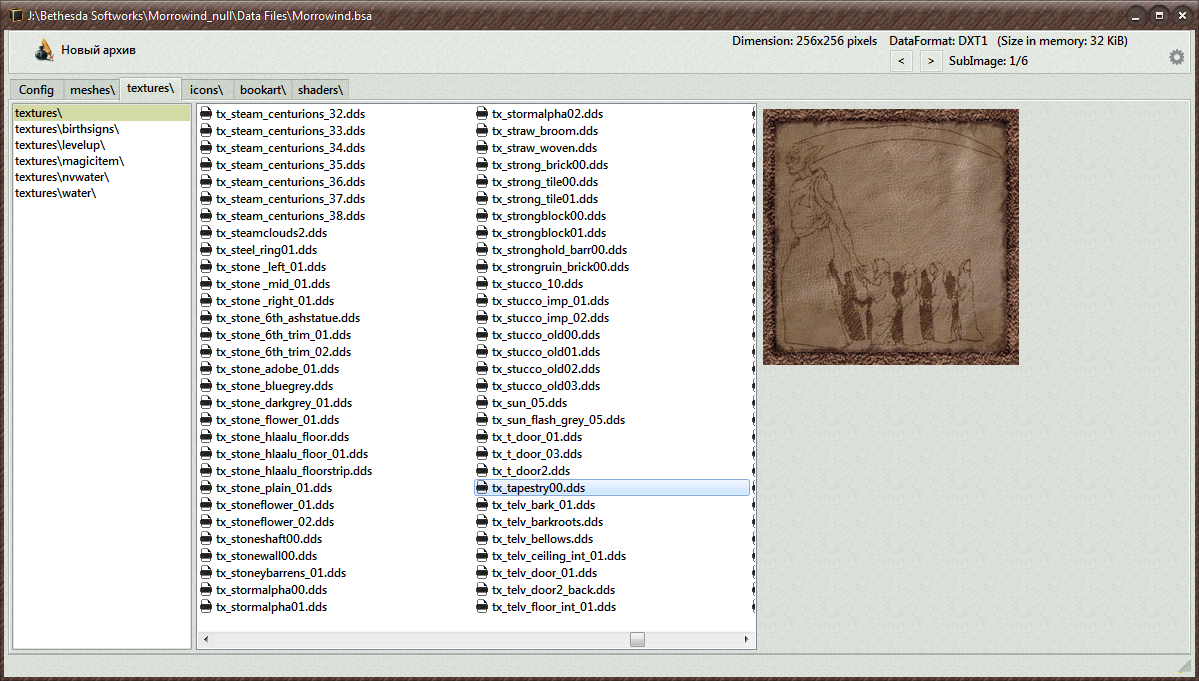
Task: Click file icon of tx_steel_ring01.dds
Action: tap(206, 250)
